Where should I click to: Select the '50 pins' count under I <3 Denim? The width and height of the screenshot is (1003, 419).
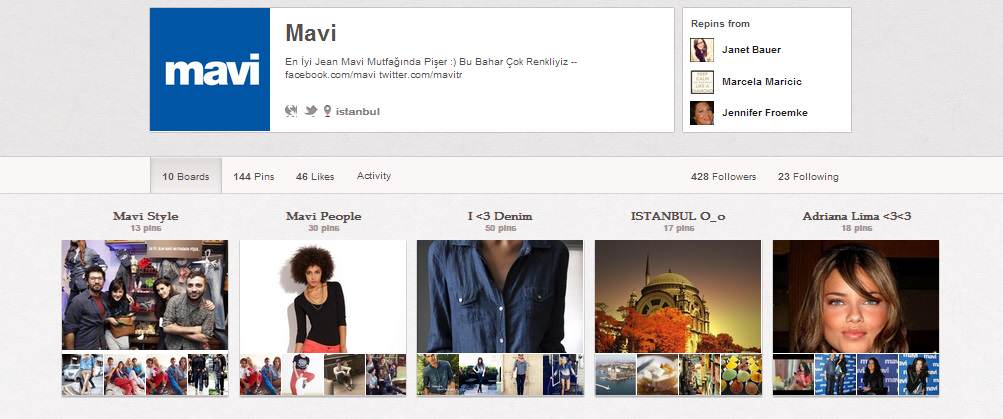[x=500, y=228]
